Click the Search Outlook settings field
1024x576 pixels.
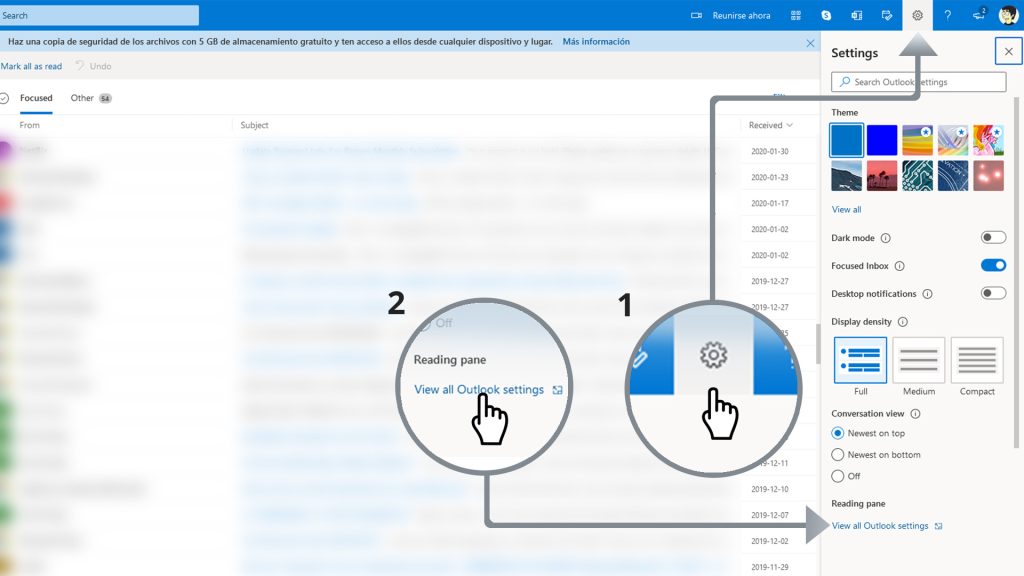[918, 82]
